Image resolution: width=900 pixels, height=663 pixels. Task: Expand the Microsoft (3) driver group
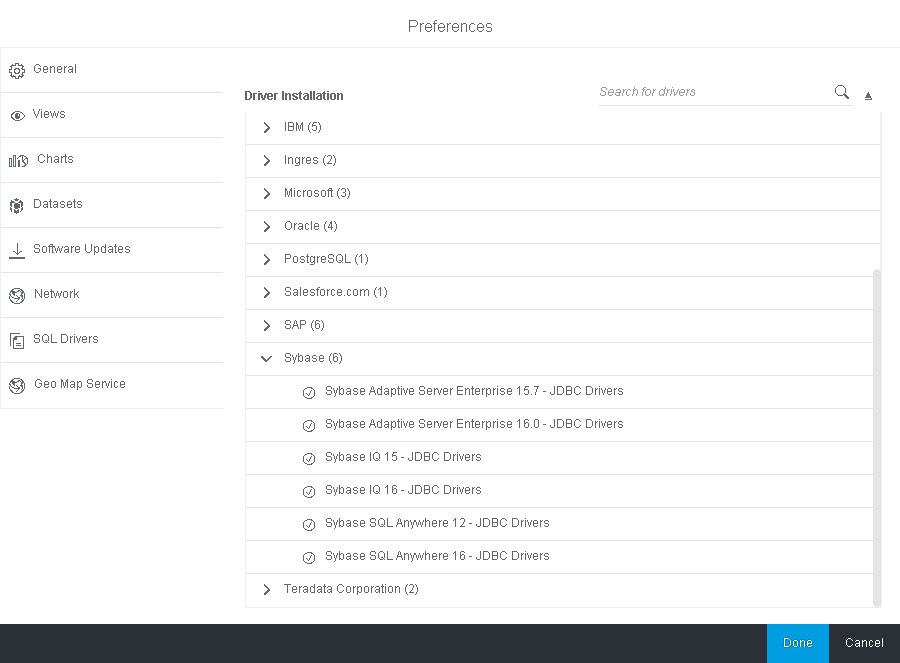pos(266,193)
